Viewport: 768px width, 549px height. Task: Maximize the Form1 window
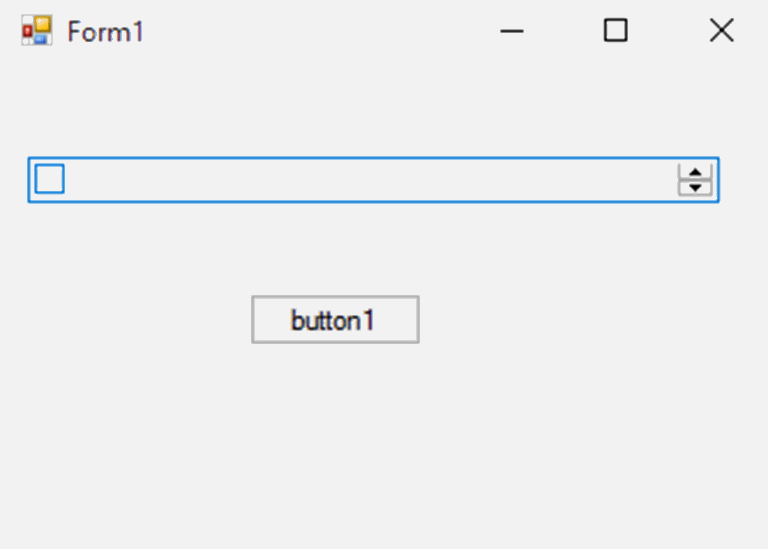click(615, 30)
